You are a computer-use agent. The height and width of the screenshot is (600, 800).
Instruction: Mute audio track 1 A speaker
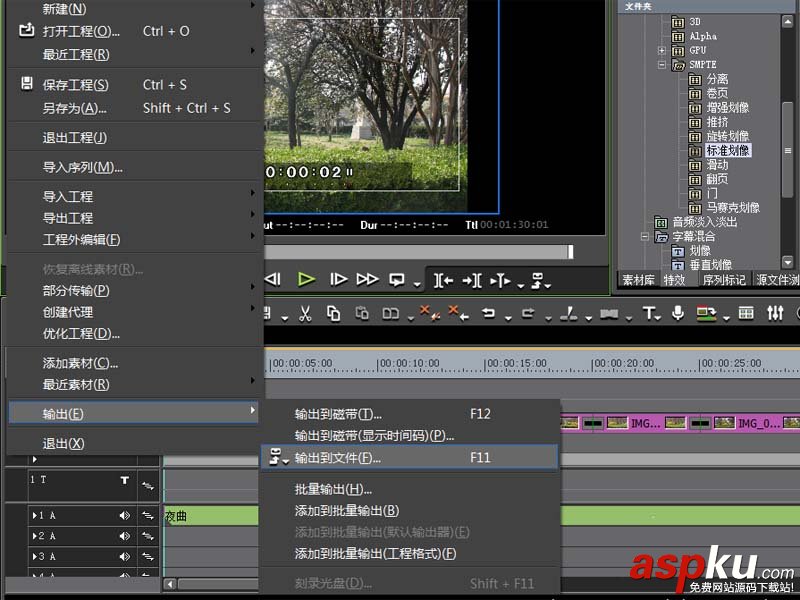(x=124, y=515)
